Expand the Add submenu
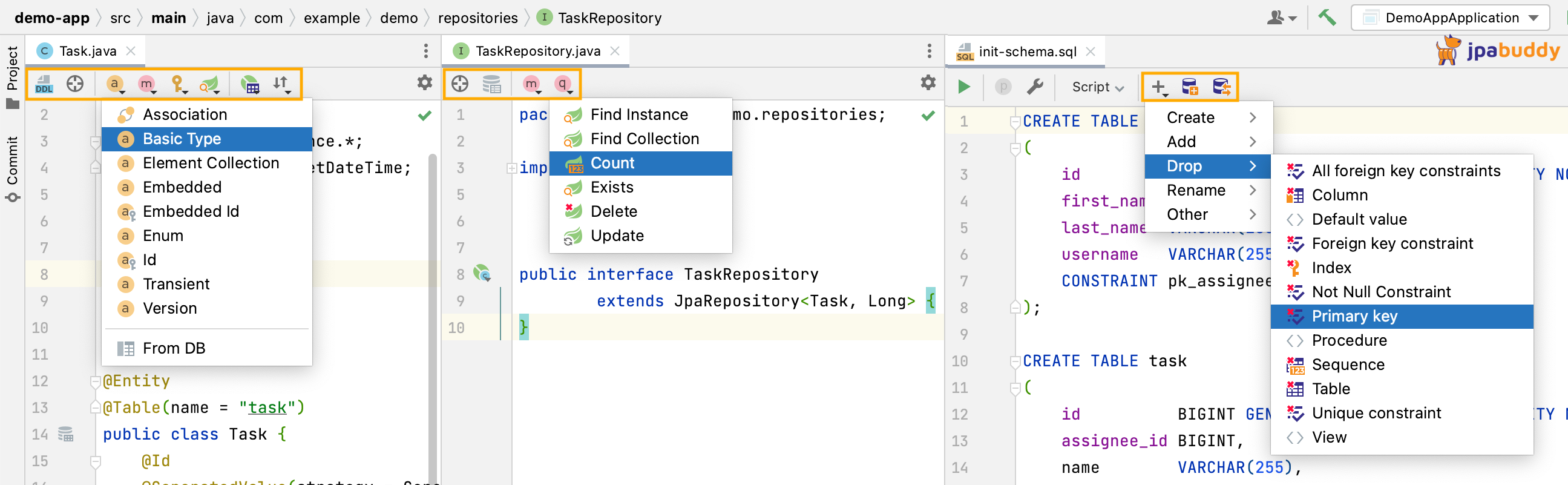Image resolution: width=1568 pixels, height=485 pixels. click(1208, 141)
